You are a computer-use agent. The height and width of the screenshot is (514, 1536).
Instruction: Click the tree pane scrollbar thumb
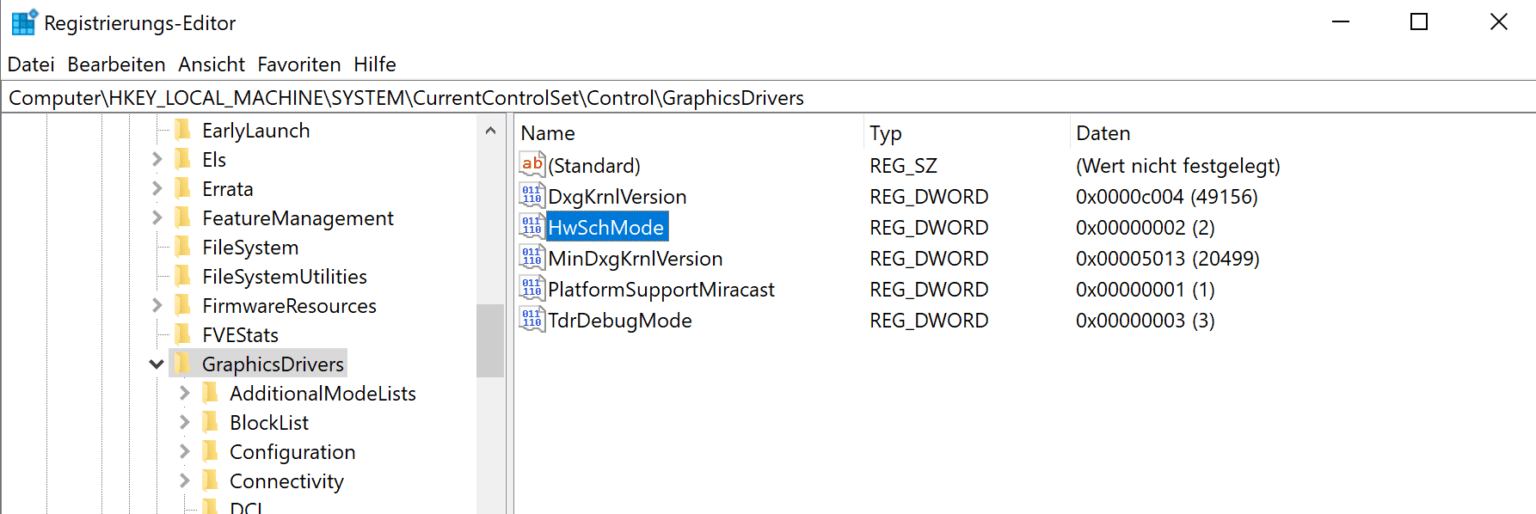pos(490,341)
